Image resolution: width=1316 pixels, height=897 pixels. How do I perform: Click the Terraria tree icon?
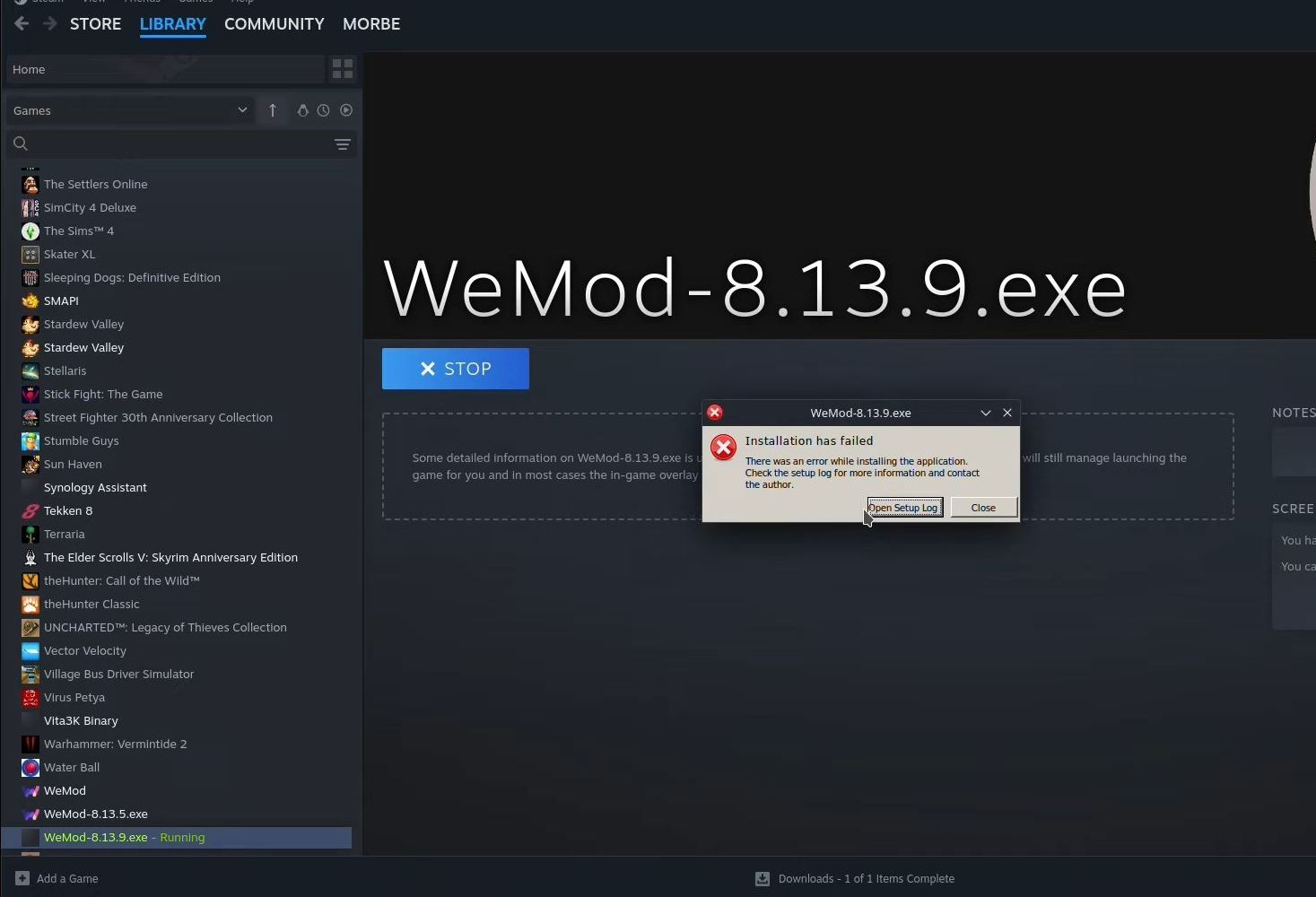(x=31, y=534)
